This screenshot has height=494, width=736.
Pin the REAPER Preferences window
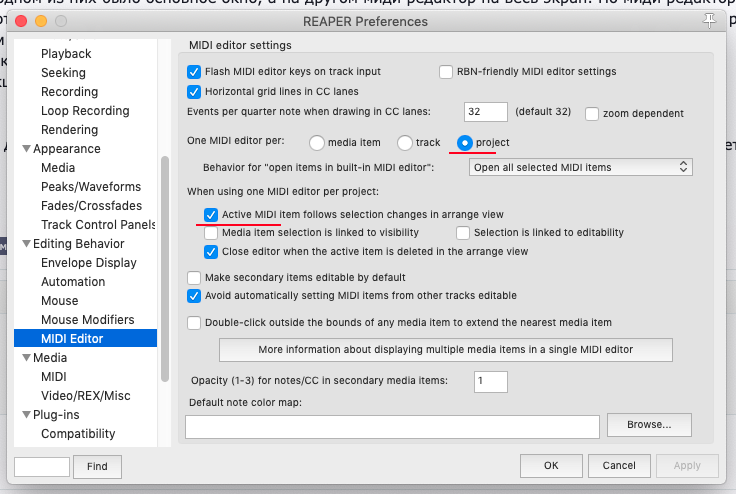[709, 21]
